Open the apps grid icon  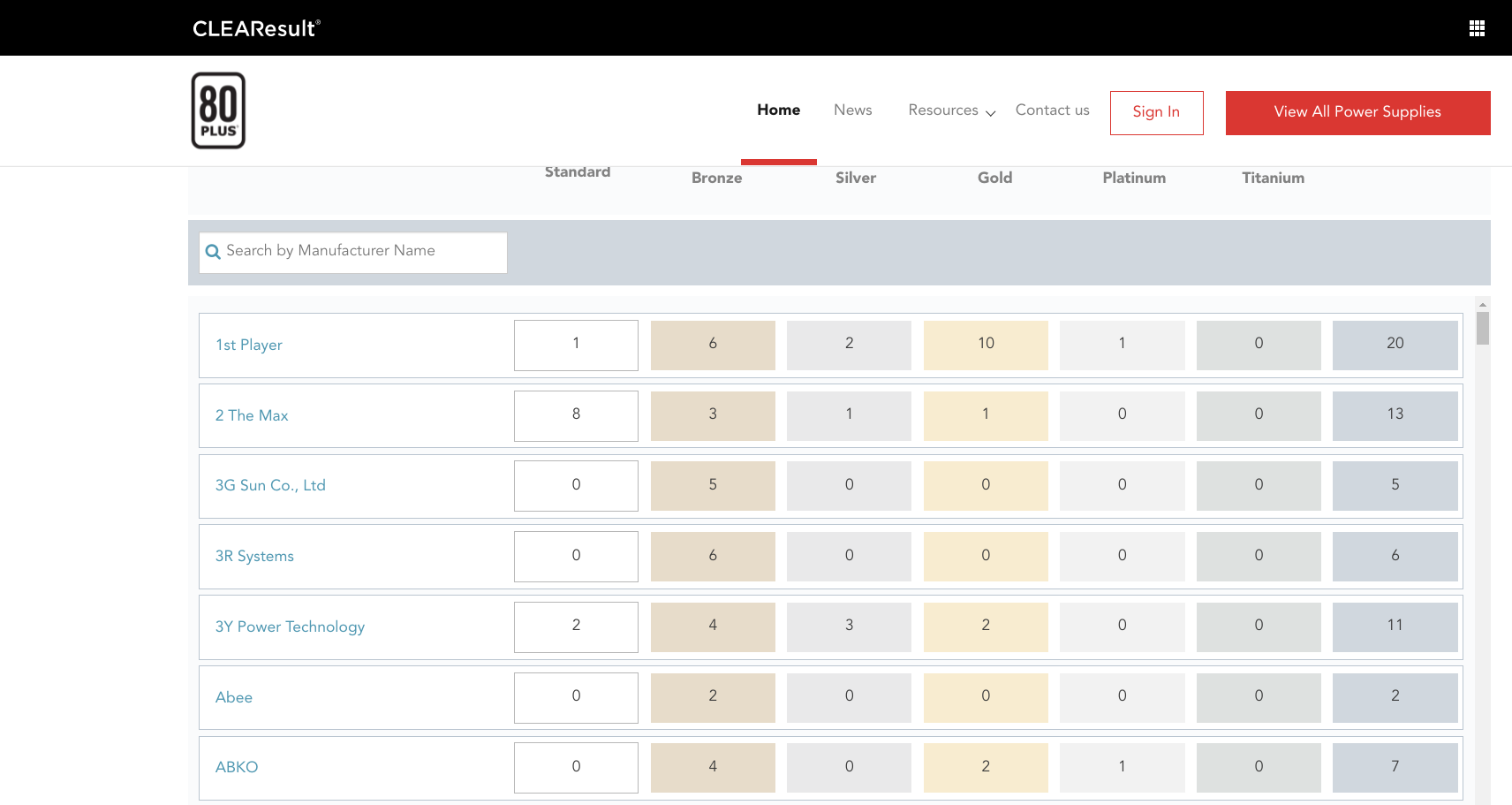[1476, 28]
